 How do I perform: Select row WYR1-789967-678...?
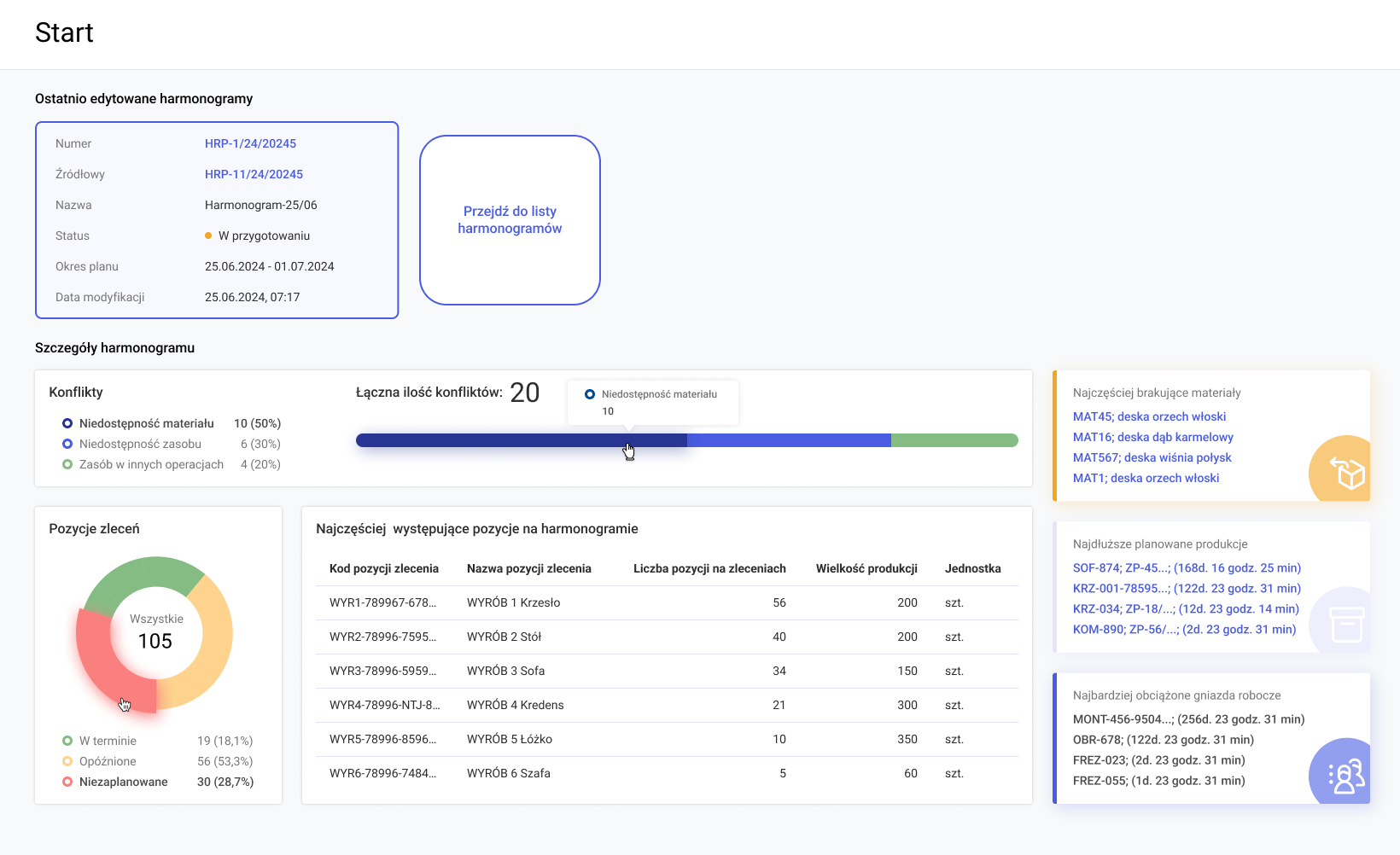pyautogui.click(x=667, y=602)
